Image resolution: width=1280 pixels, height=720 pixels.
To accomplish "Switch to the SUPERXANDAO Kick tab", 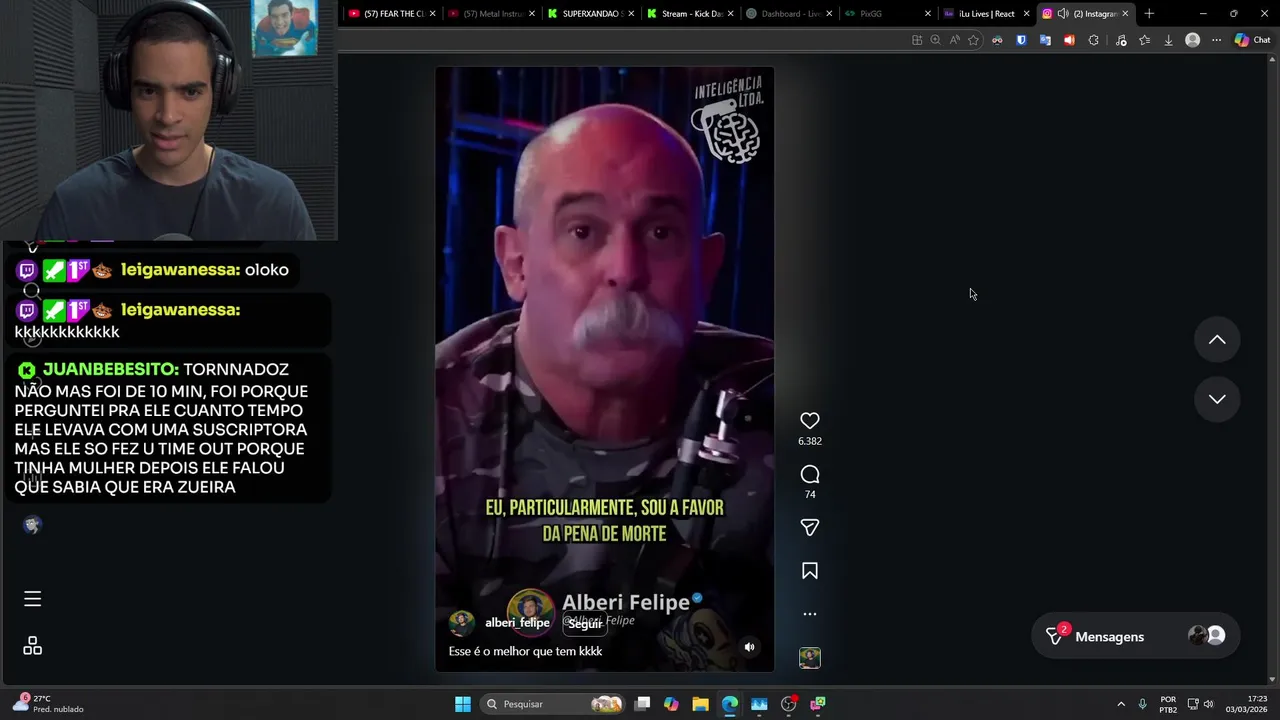I will (x=590, y=14).
